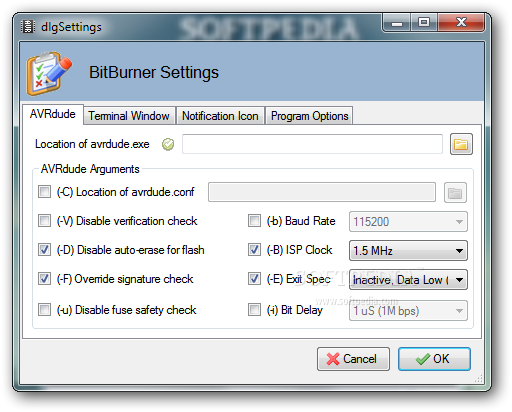Toggle (-V) Disable verification check
The image size is (512, 412).
pos(44,221)
